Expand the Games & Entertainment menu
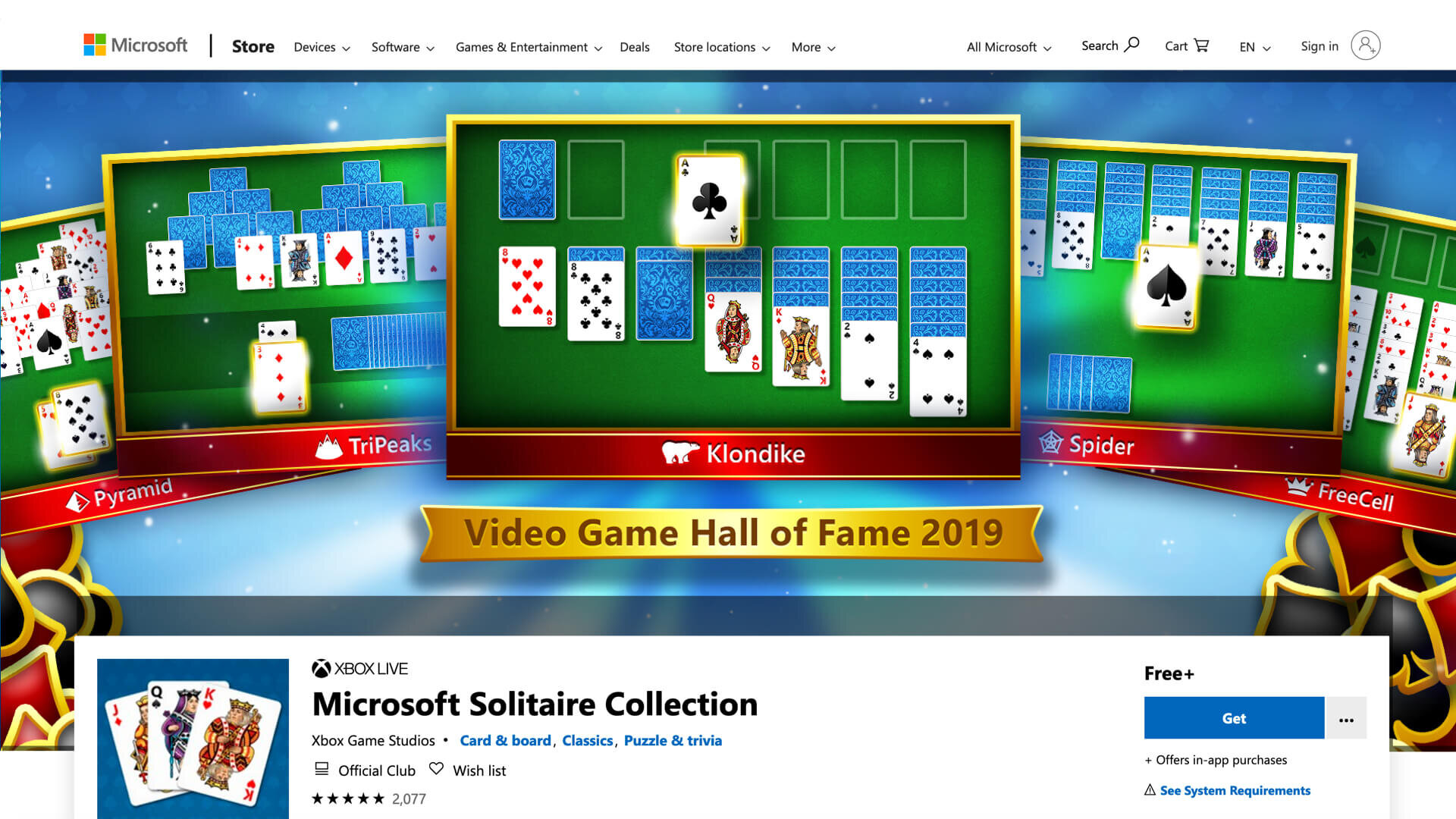1456x819 pixels. (x=527, y=46)
